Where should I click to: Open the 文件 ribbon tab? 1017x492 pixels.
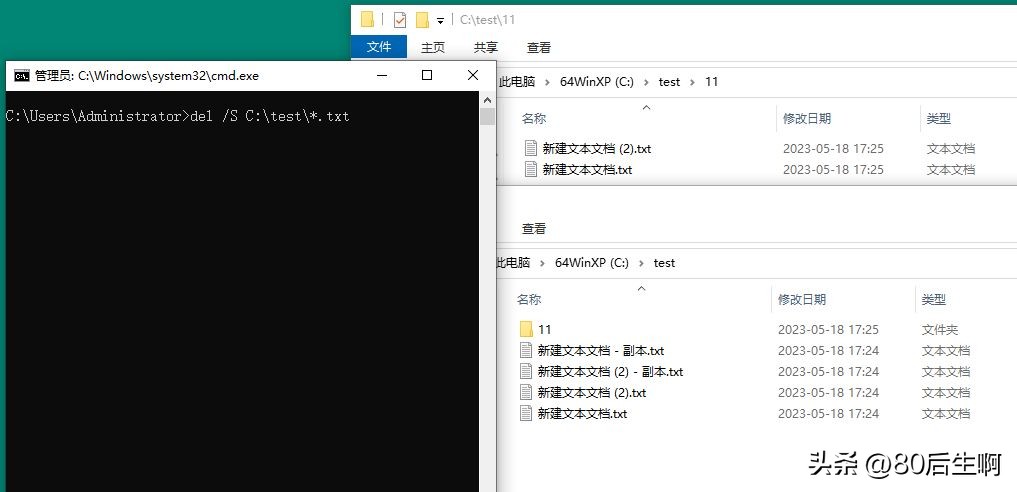tap(379, 47)
